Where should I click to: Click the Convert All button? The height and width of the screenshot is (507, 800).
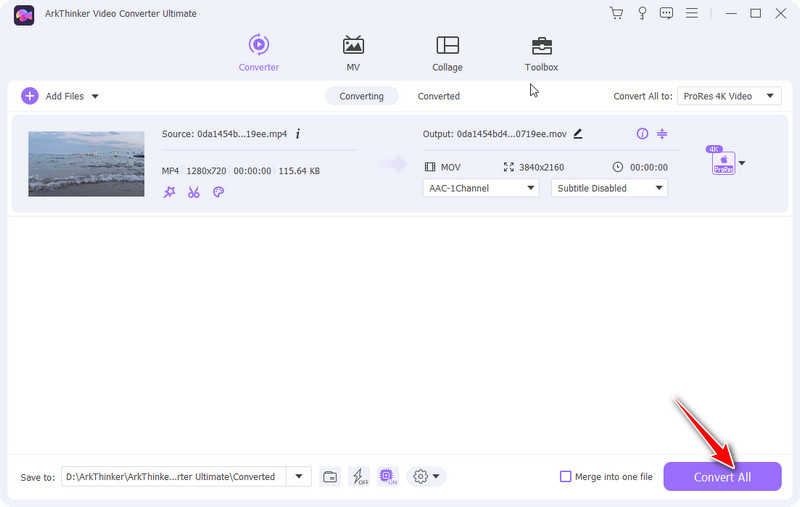pos(722,476)
